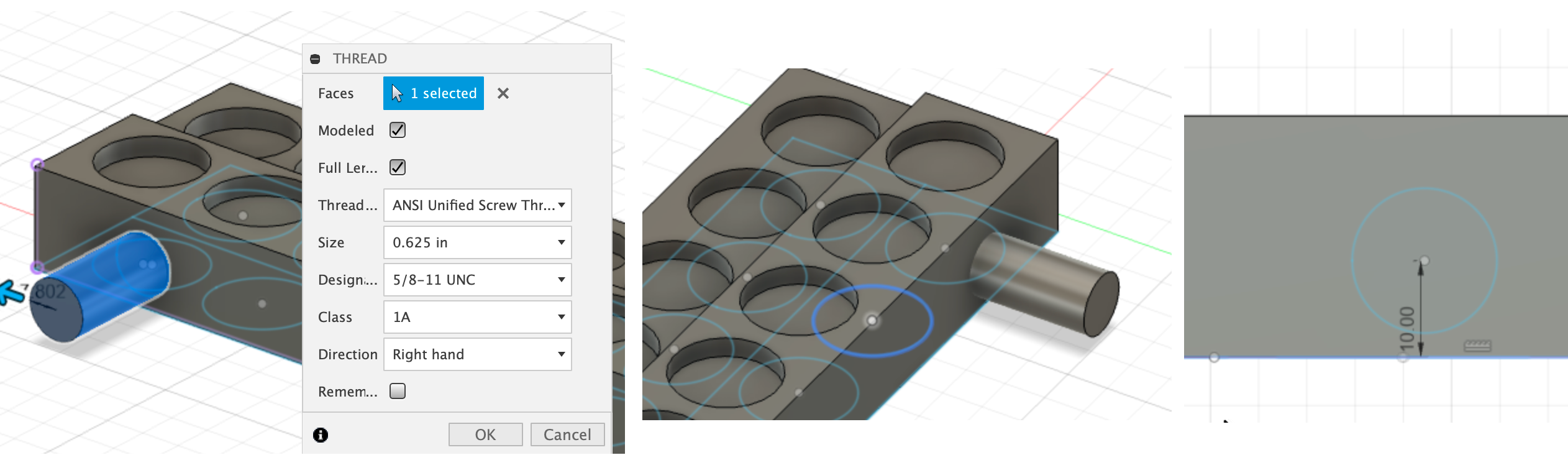Click the blue arrow manipulator beside the cylinder
Image resolution: width=1568 pixels, height=455 pixels.
(x=11, y=292)
